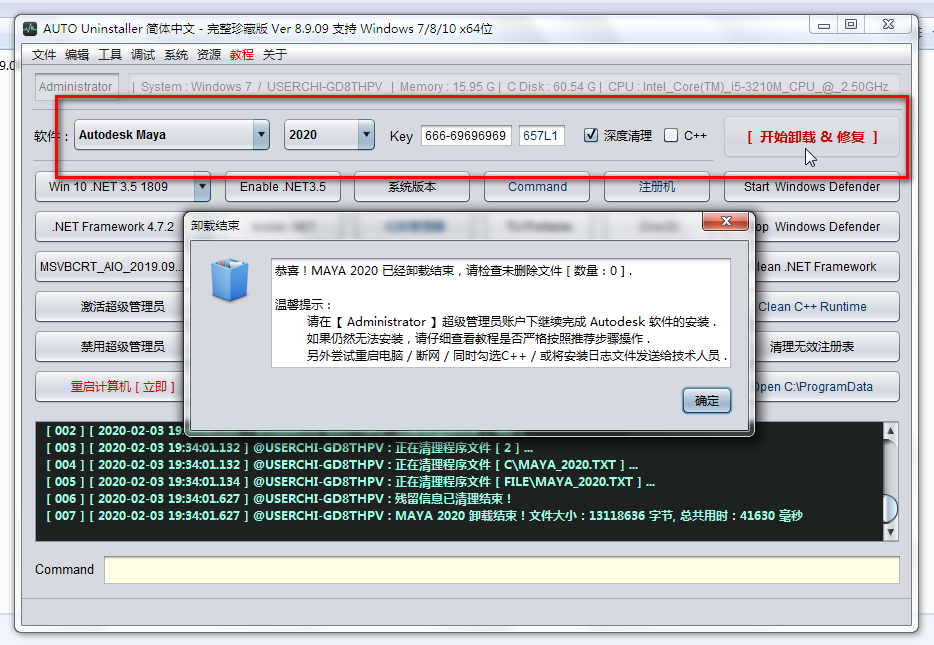Click the Clean C++ Runtime button

tap(827, 306)
